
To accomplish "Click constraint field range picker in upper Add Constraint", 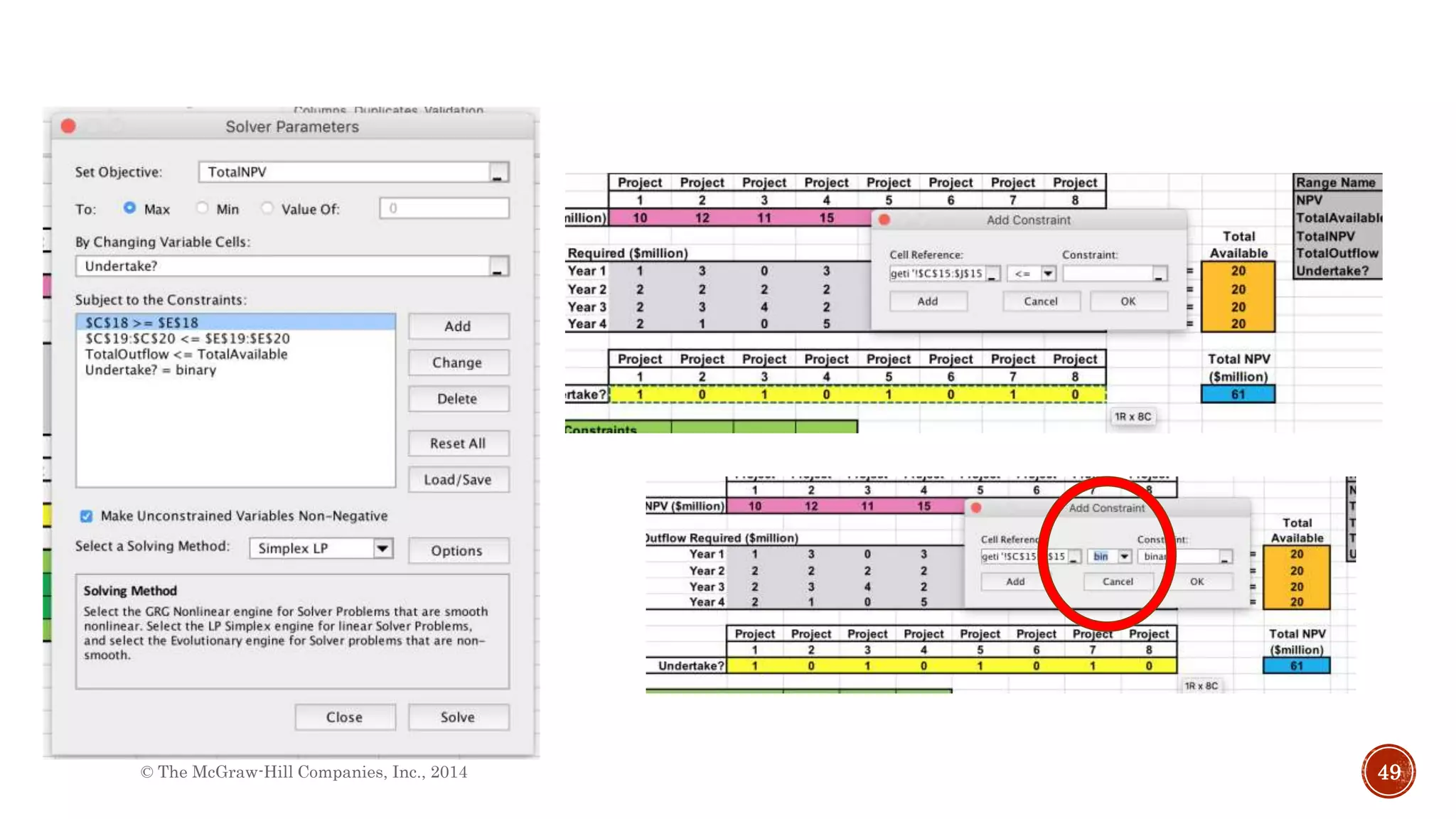I will 1159,274.
